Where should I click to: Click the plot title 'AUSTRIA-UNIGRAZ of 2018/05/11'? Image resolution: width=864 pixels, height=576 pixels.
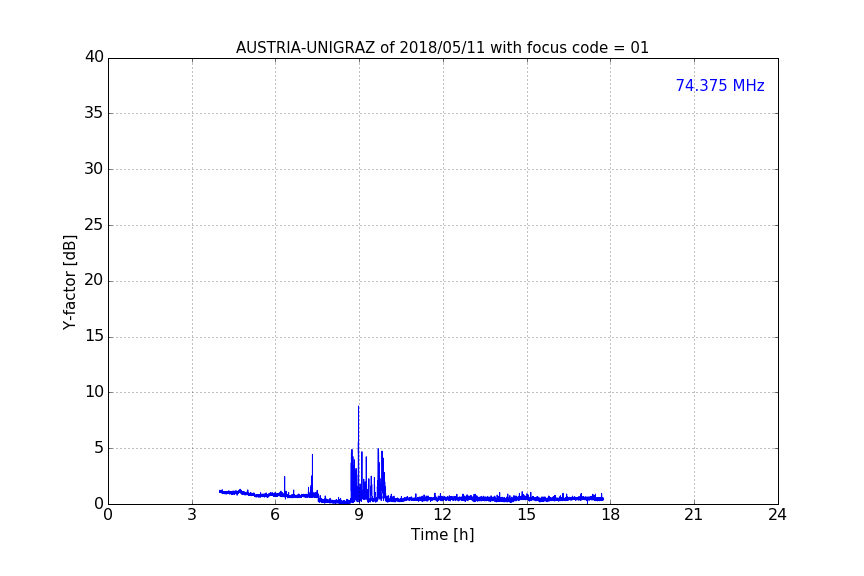point(442,48)
